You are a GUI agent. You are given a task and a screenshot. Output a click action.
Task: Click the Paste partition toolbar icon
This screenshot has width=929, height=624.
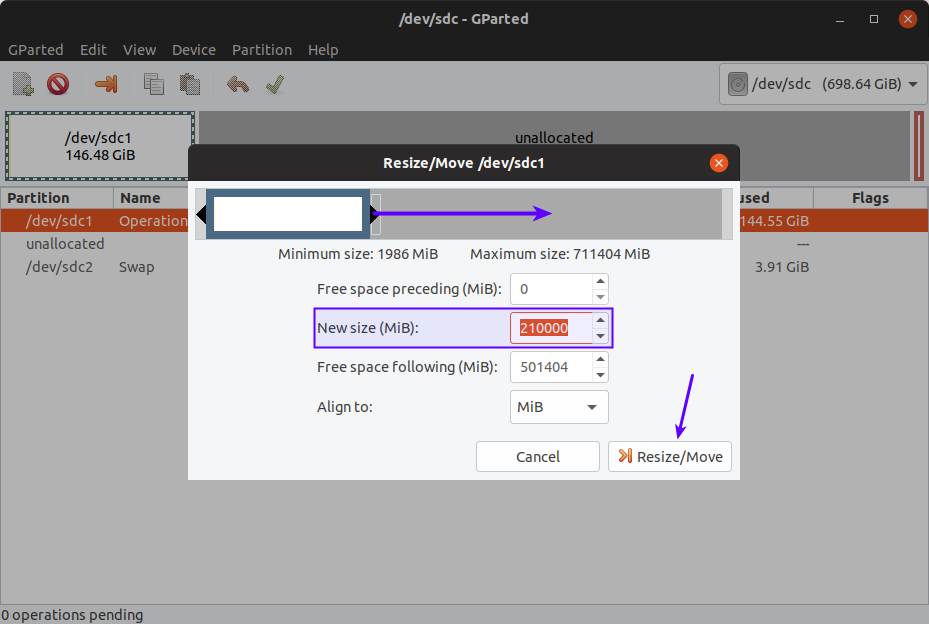pos(190,84)
